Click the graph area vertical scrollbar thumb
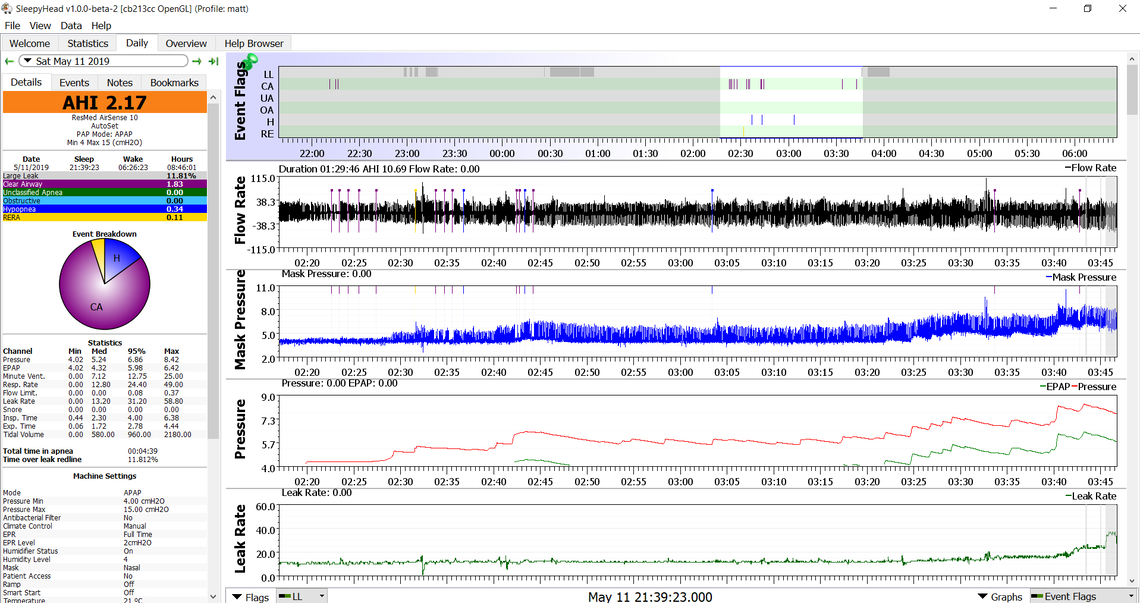The image size is (1140, 603). point(1133,89)
